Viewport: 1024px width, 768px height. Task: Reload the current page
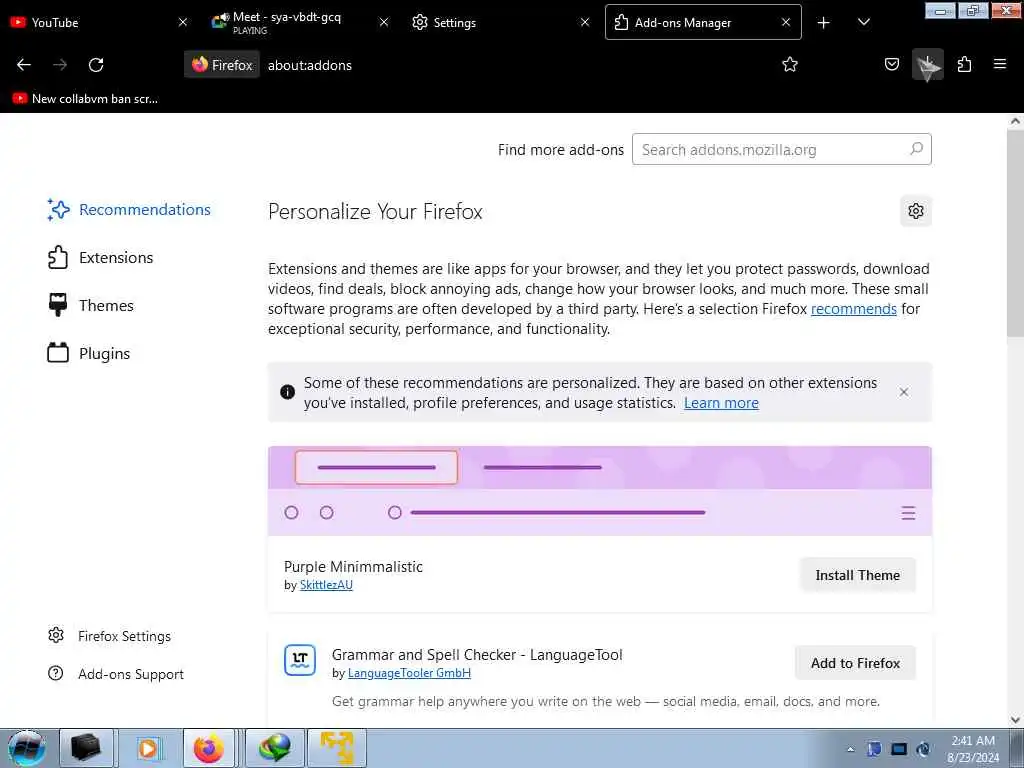point(96,65)
